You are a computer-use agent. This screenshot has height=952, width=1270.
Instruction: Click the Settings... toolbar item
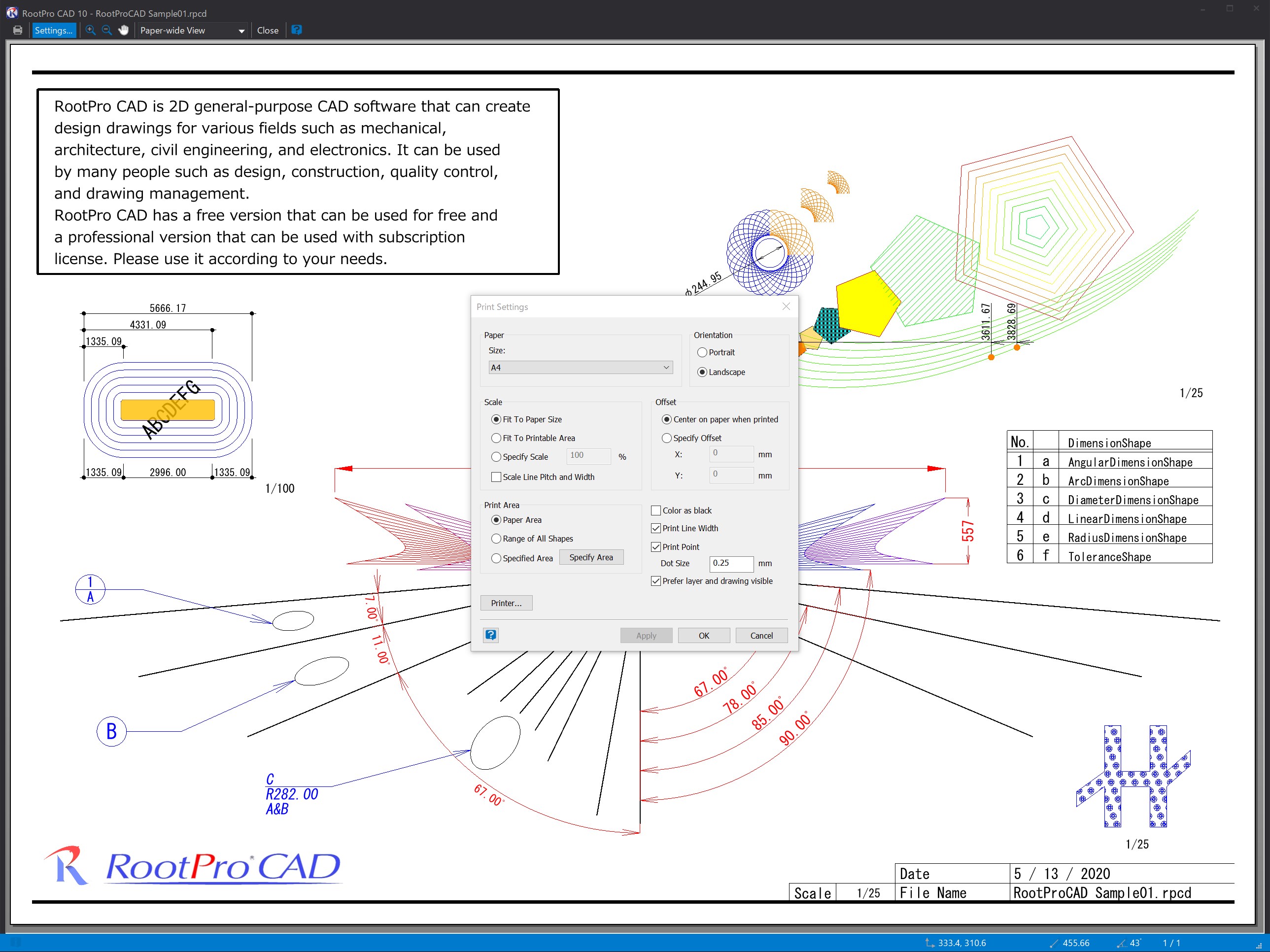click(x=53, y=31)
